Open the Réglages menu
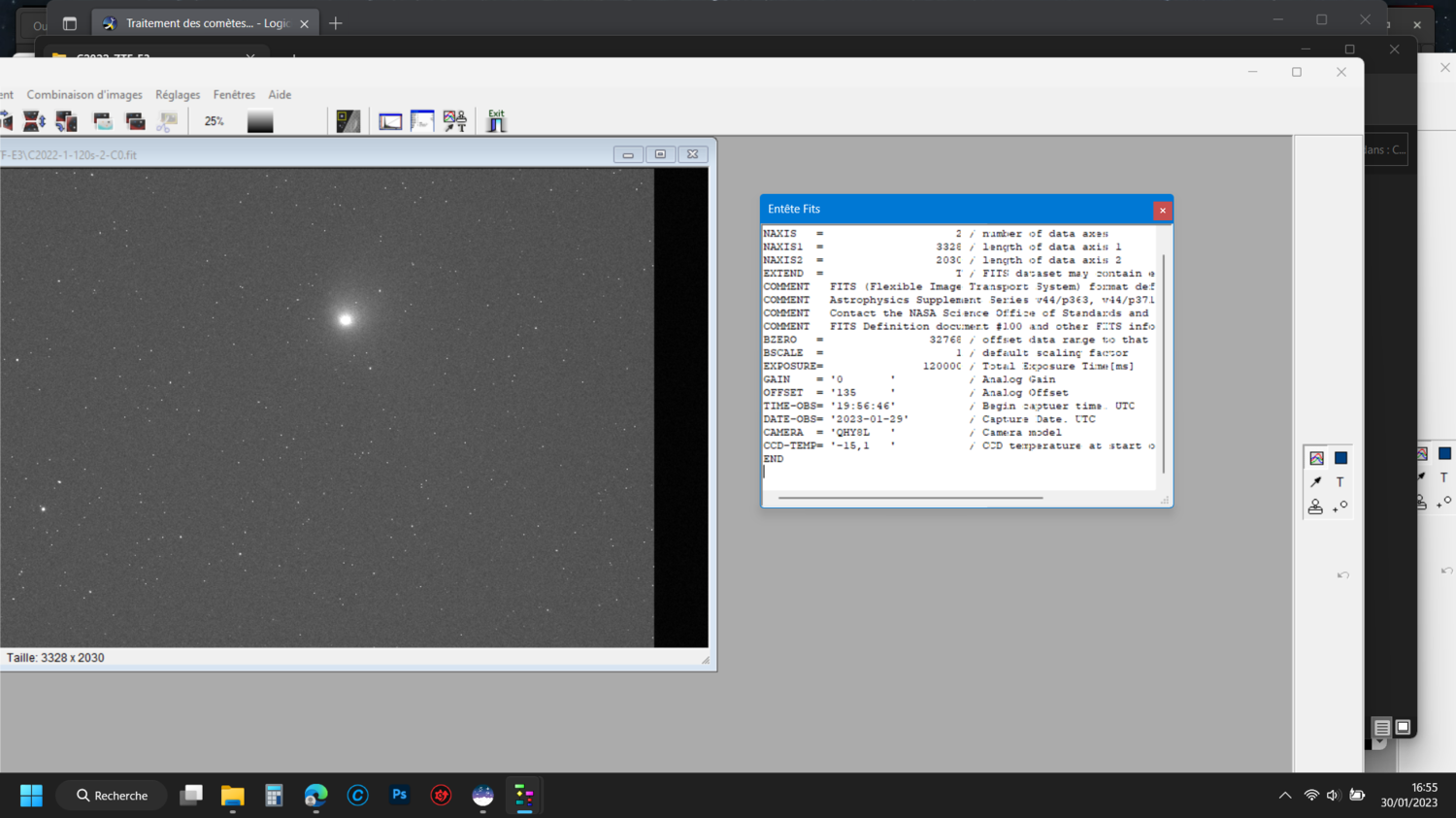 (178, 95)
